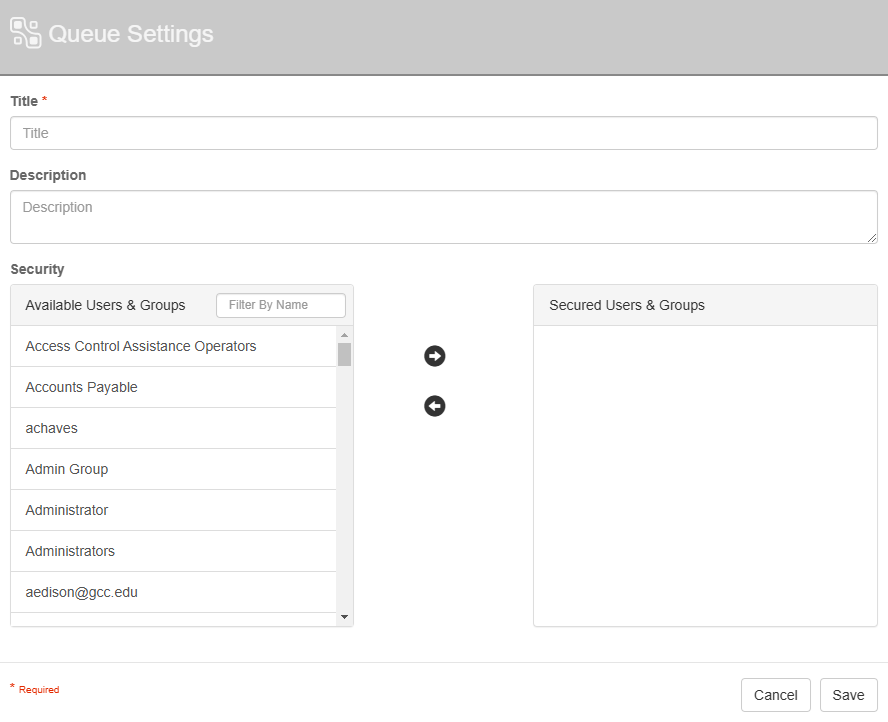The image size is (888, 722).
Task: Click the Filter By Name search box
Action: coord(280,305)
